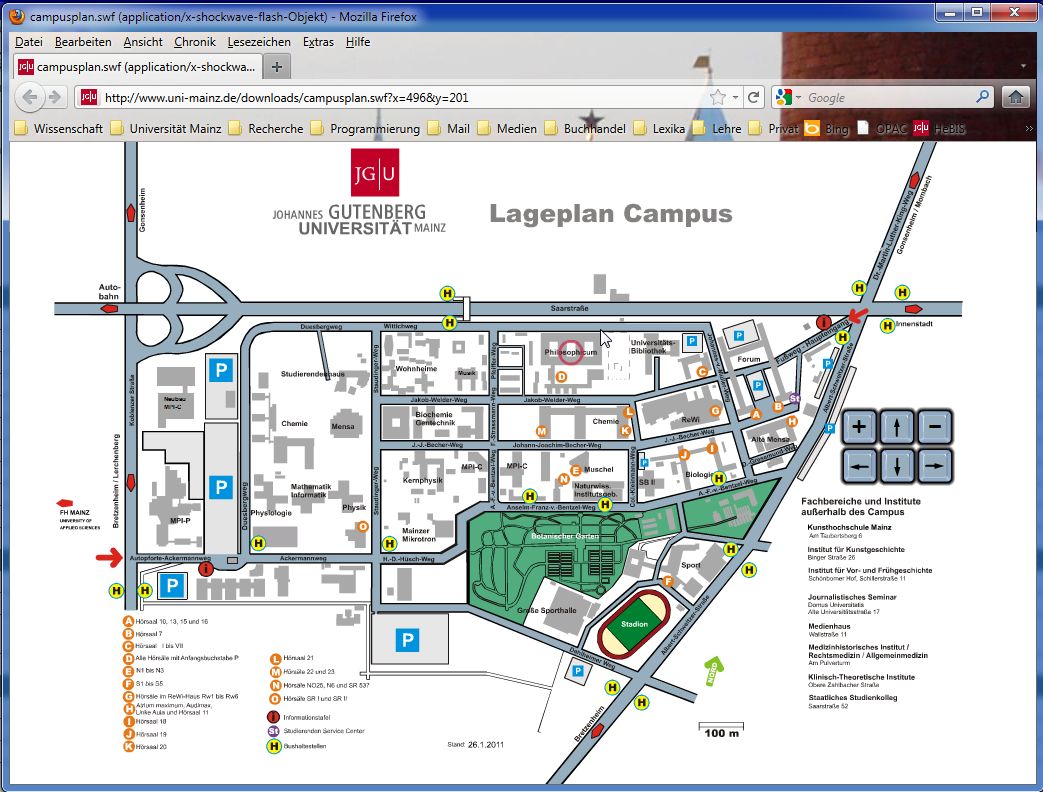Pan map down with the down arrow button

click(897, 466)
